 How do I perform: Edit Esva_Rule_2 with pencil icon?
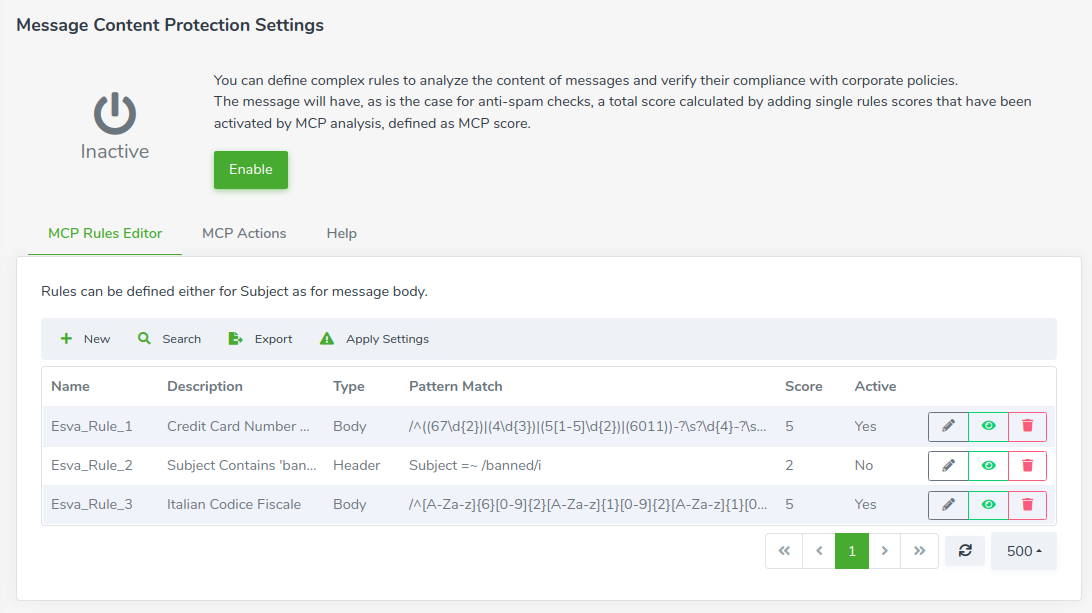click(948, 465)
